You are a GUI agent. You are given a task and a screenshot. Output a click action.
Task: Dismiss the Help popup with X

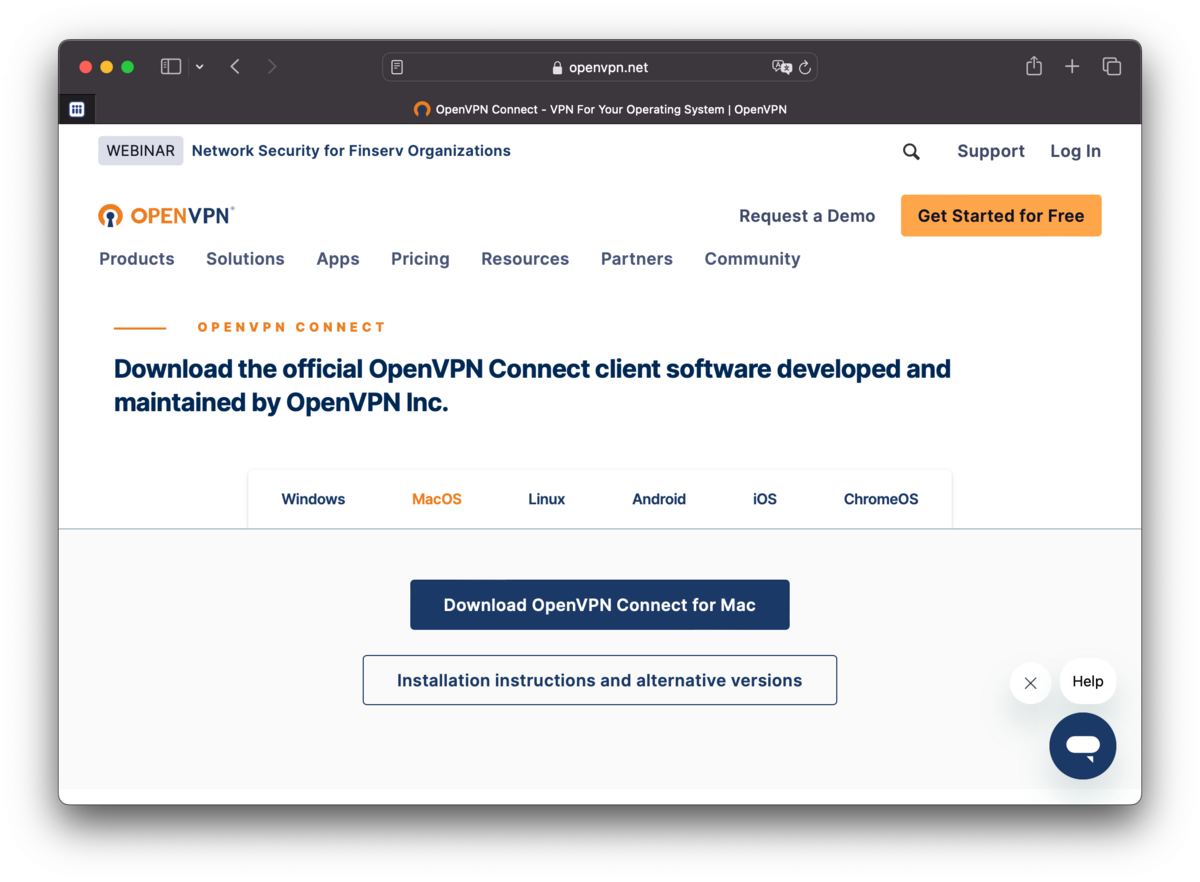(1030, 683)
